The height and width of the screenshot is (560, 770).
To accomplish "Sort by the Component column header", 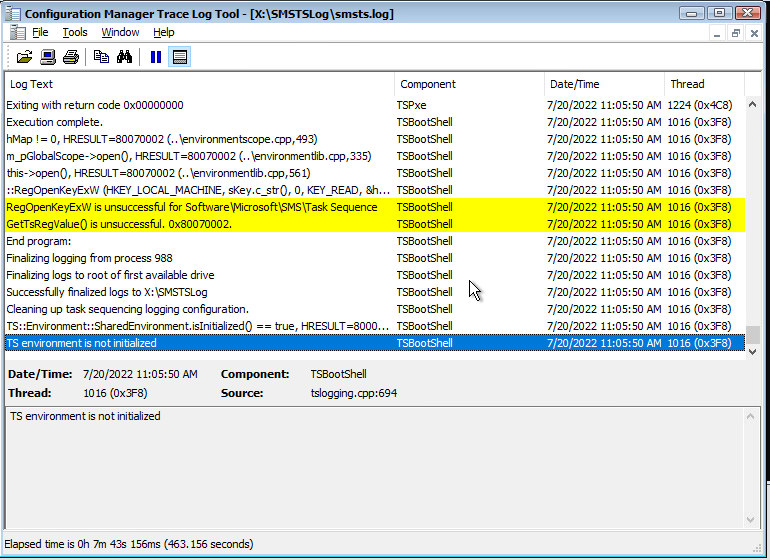I will coord(469,84).
